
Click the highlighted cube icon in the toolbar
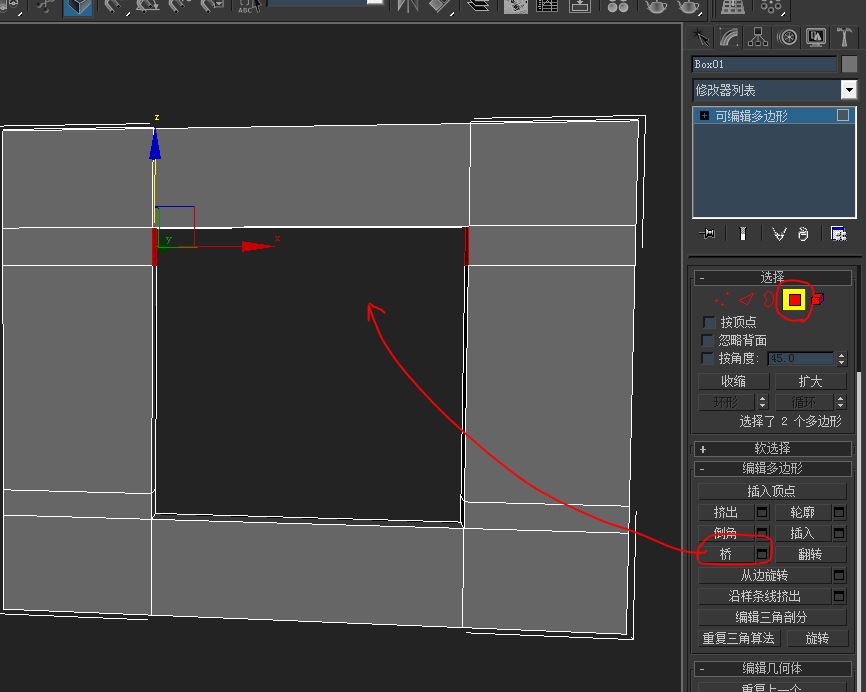(x=78, y=7)
